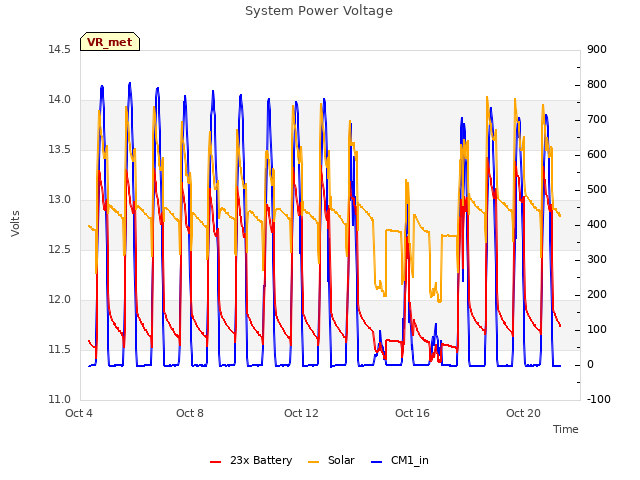Click the orange Solar legend swatch
Viewport: 640px width, 480px height.
click(x=313, y=462)
